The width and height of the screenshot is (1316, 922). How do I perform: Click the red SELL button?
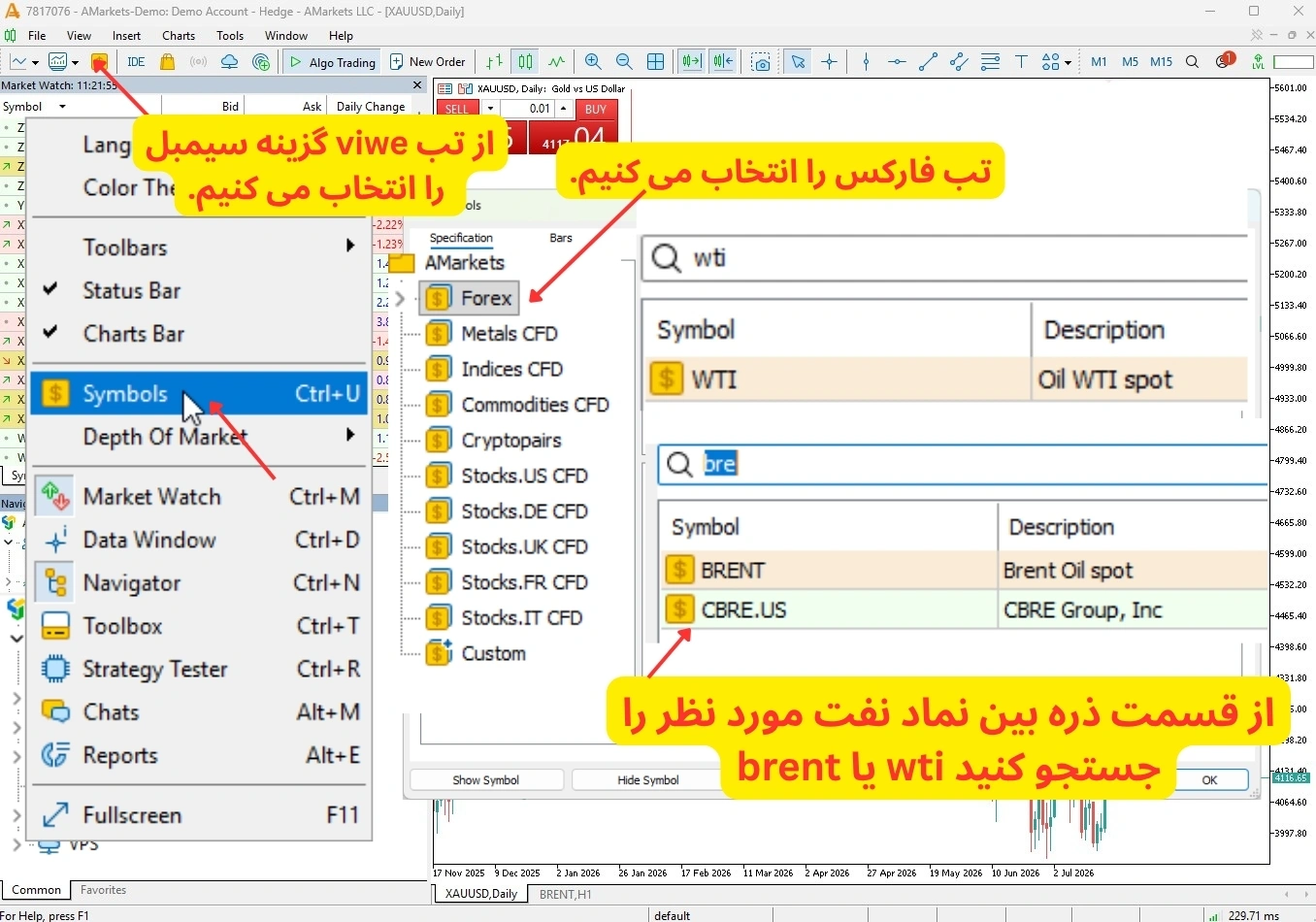pyautogui.click(x=457, y=109)
